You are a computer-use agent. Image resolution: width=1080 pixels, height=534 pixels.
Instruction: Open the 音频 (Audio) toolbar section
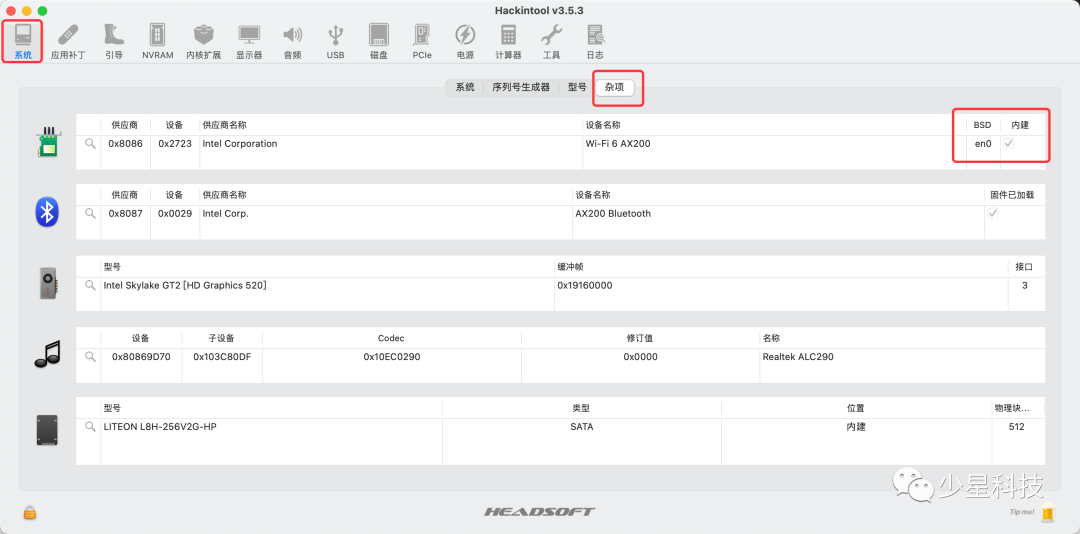point(292,41)
